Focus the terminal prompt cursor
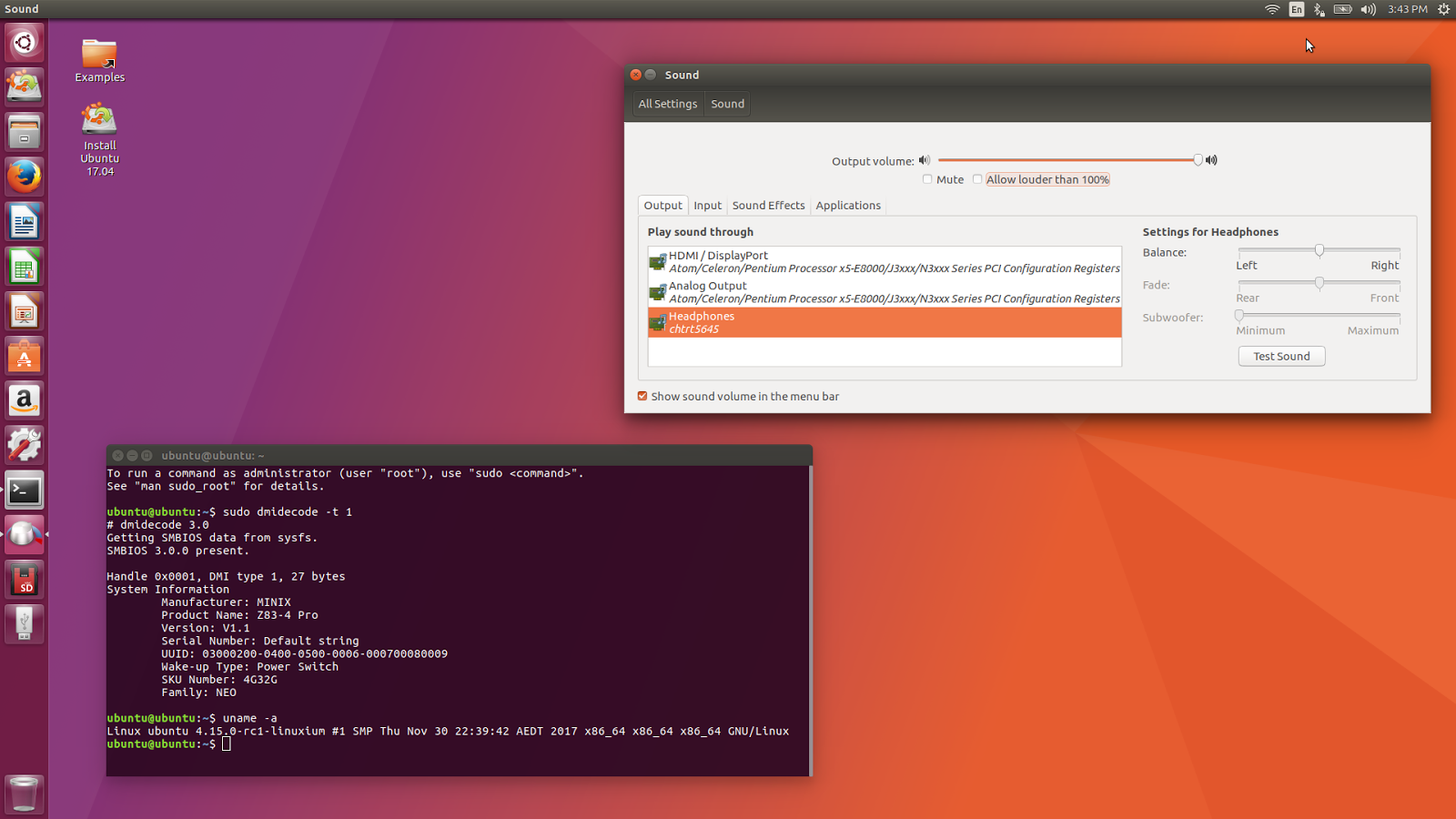This screenshot has width=1456, height=819. click(227, 744)
